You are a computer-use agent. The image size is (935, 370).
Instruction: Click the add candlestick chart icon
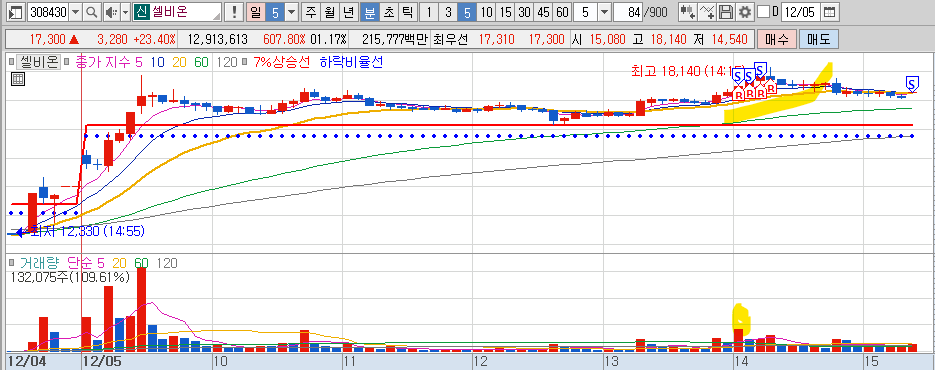coord(687,12)
